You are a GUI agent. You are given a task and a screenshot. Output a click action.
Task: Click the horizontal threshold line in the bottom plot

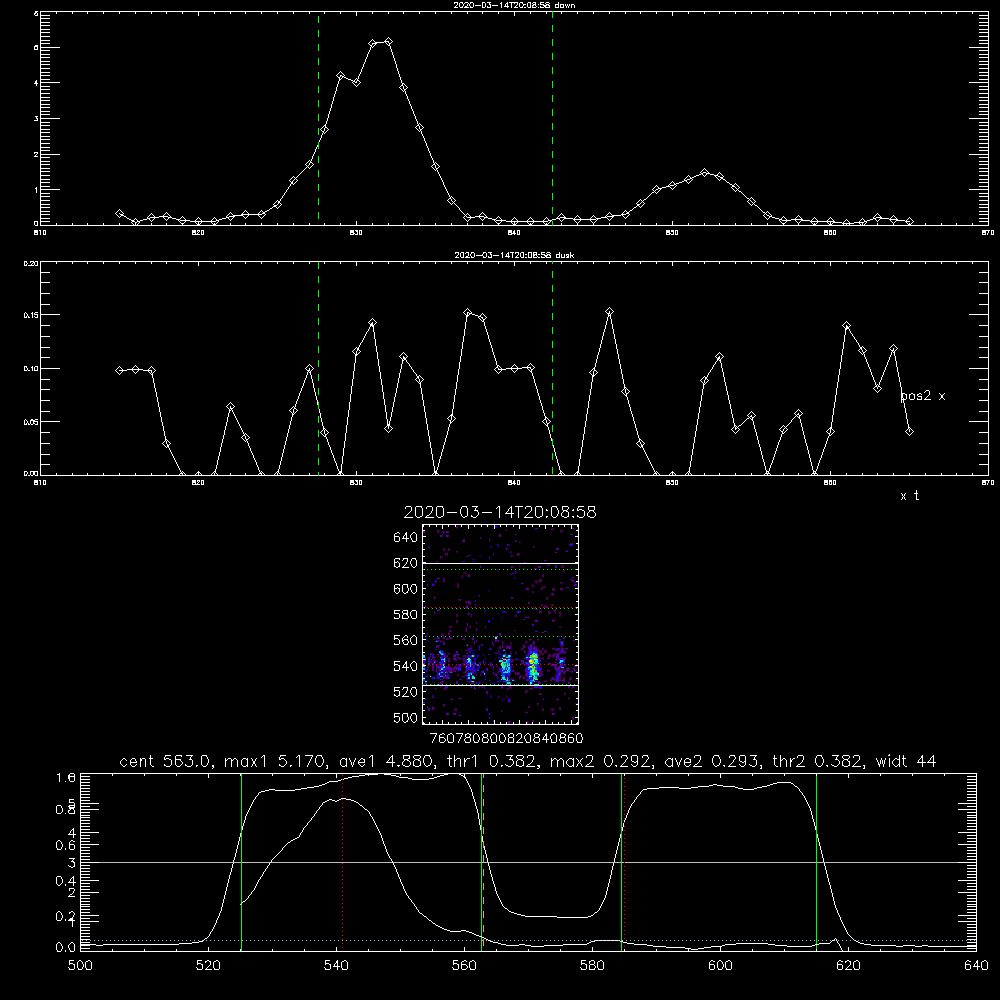point(529,862)
